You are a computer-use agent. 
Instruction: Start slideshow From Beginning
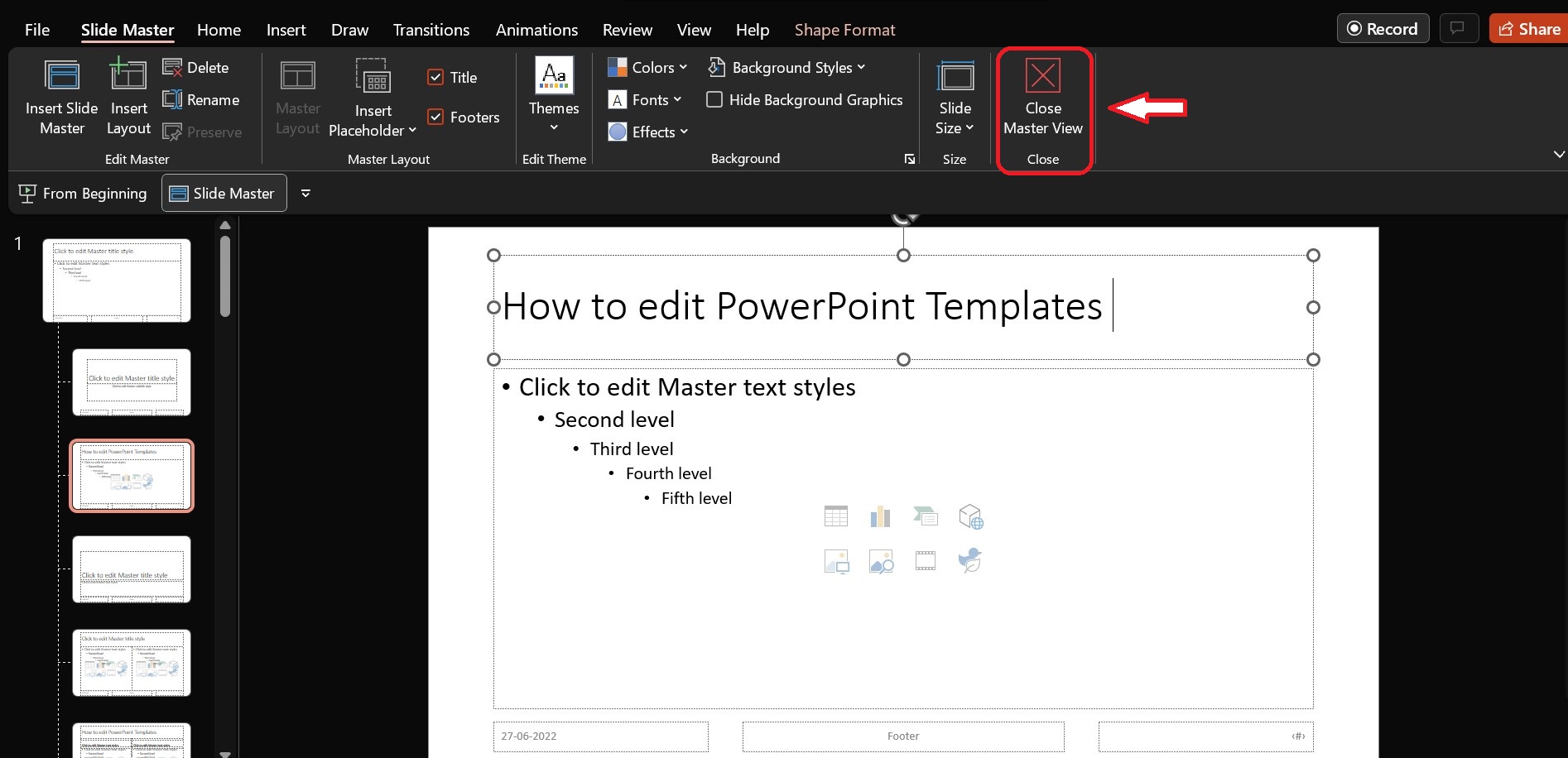coord(83,194)
